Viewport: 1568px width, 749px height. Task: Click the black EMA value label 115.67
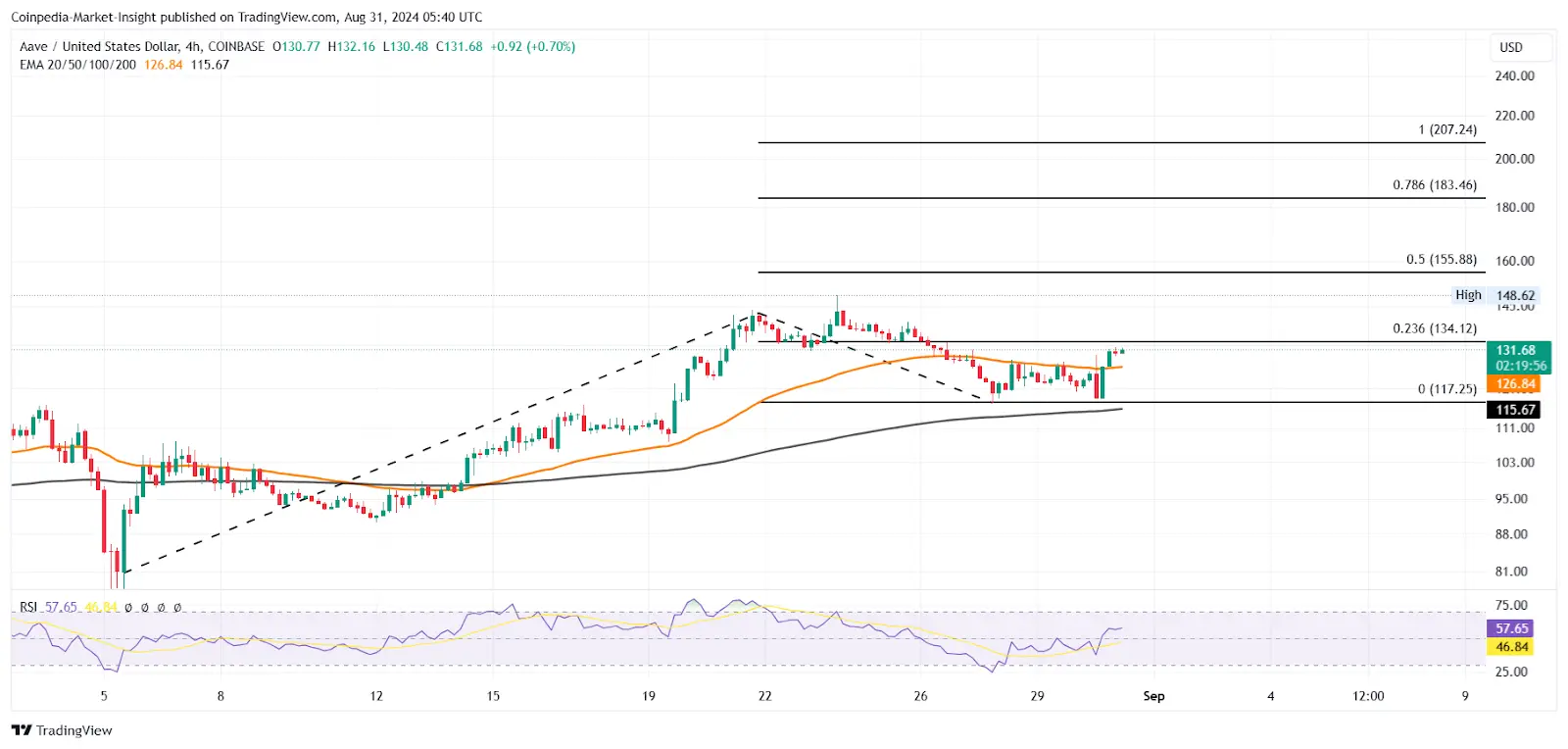click(1513, 410)
